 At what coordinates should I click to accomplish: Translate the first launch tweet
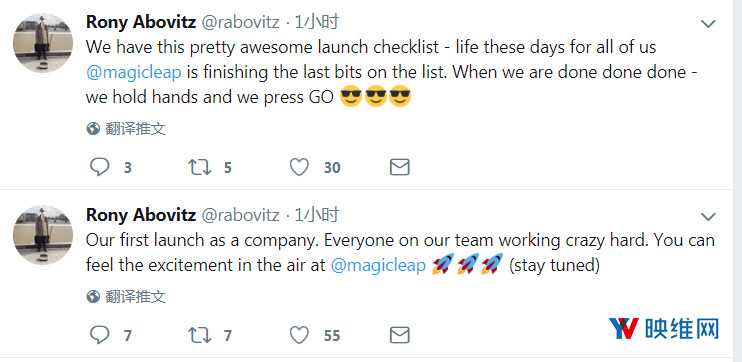pyautogui.click(x=126, y=297)
